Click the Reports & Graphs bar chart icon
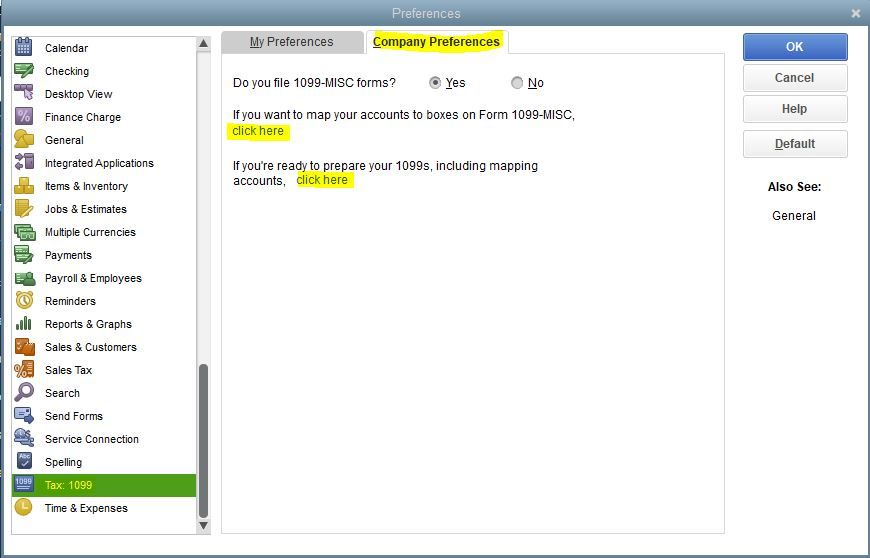Screen dimensions: 870x558 (x=24, y=323)
